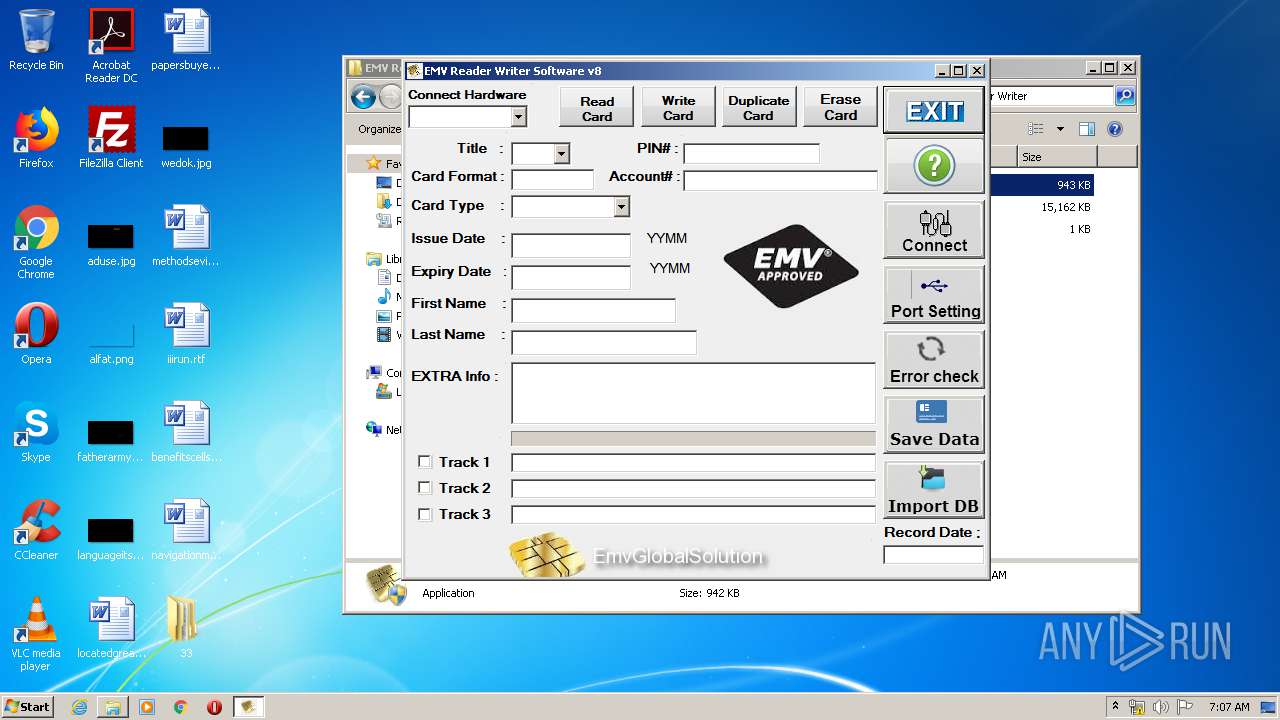Open Port Setting USB button
The image size is (1280, 720).
click(934, 295)
